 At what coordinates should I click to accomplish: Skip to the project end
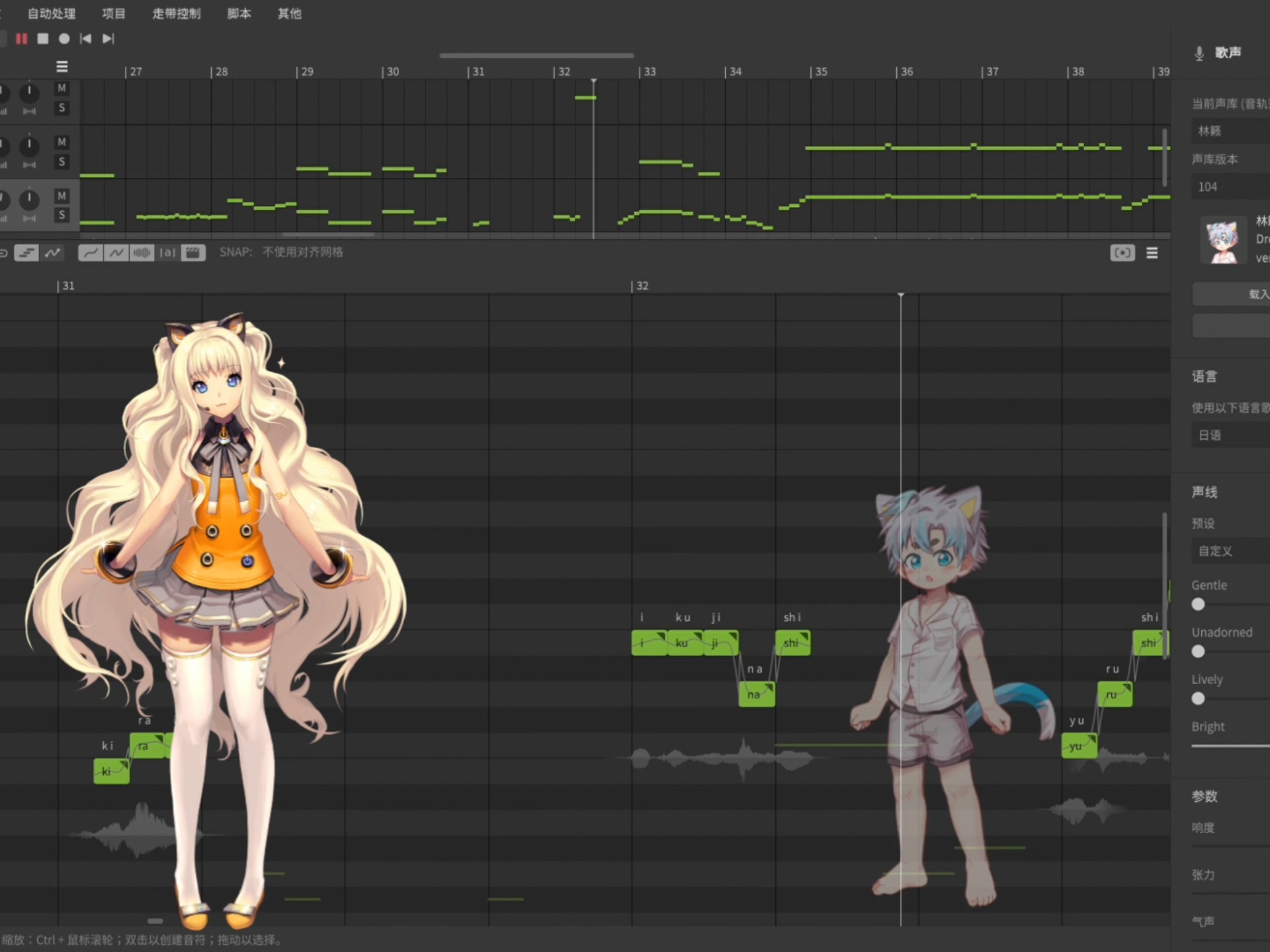coord(108,39)
